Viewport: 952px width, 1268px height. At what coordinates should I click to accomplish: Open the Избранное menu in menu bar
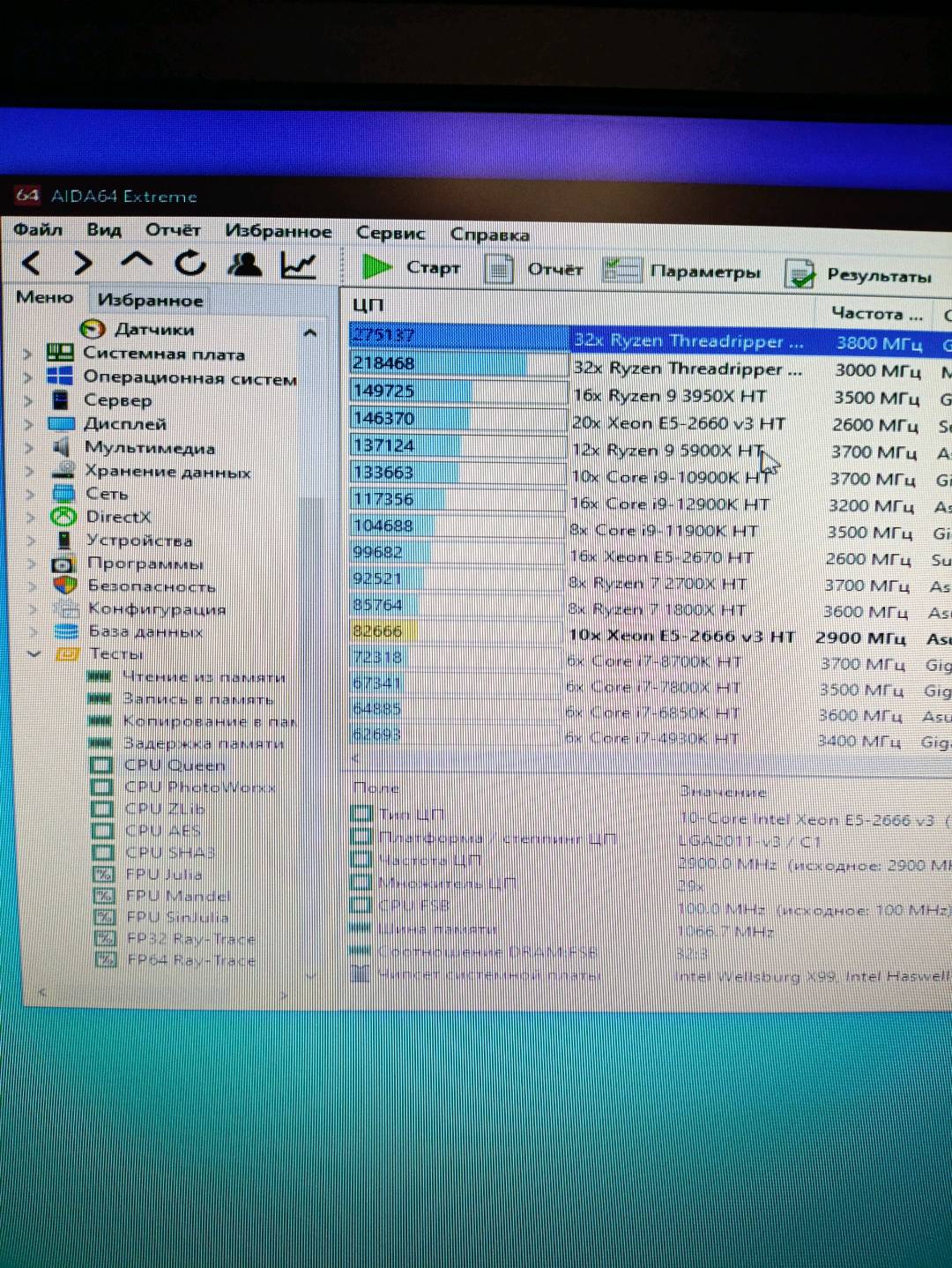(x=278, y=231)
